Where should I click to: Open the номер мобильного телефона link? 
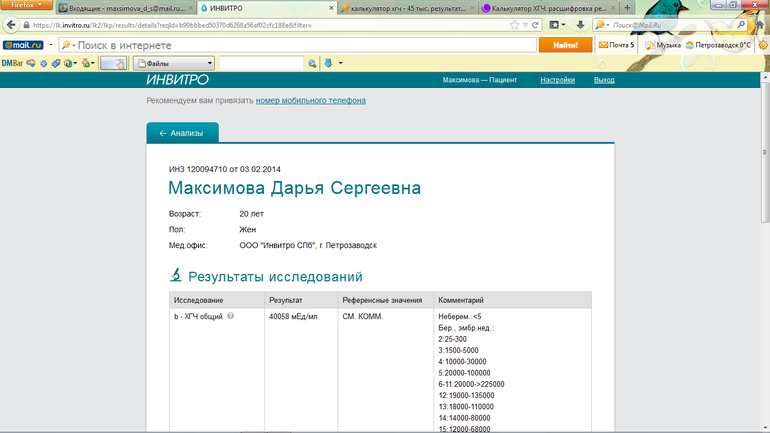click(310, 100)
